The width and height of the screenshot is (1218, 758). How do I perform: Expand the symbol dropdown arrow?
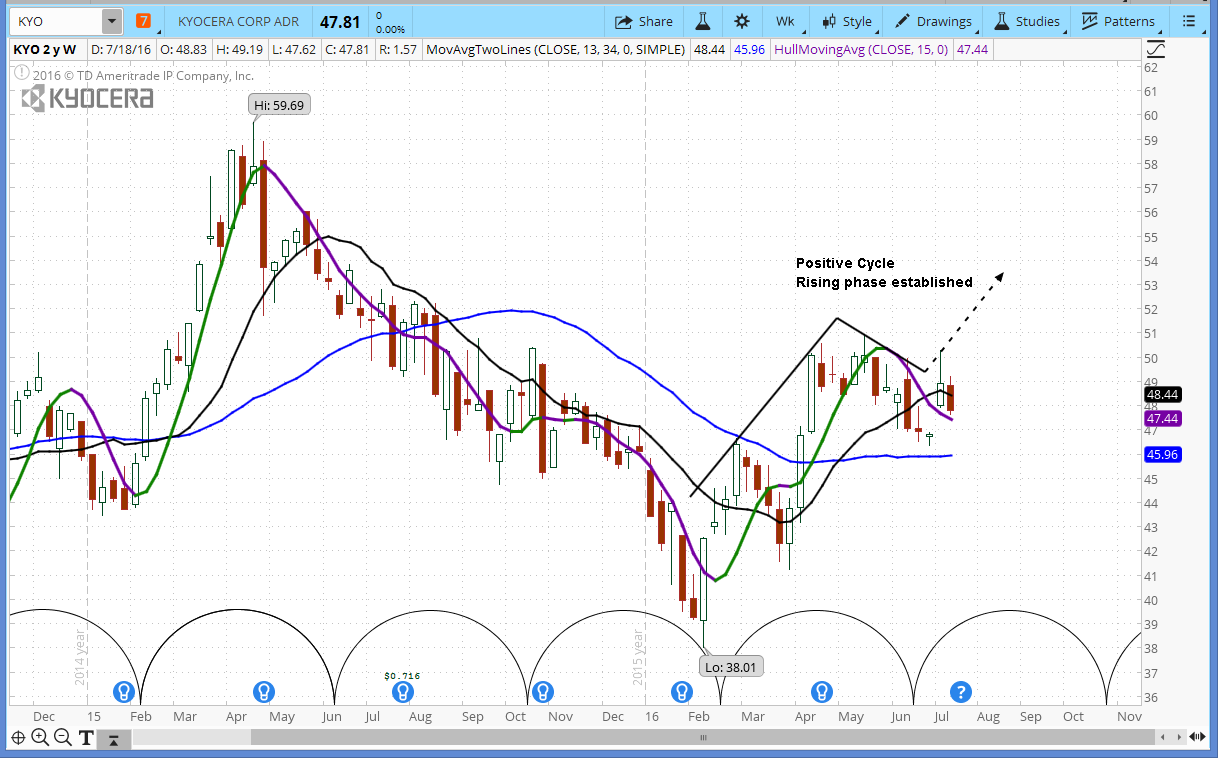coord(112,21)
